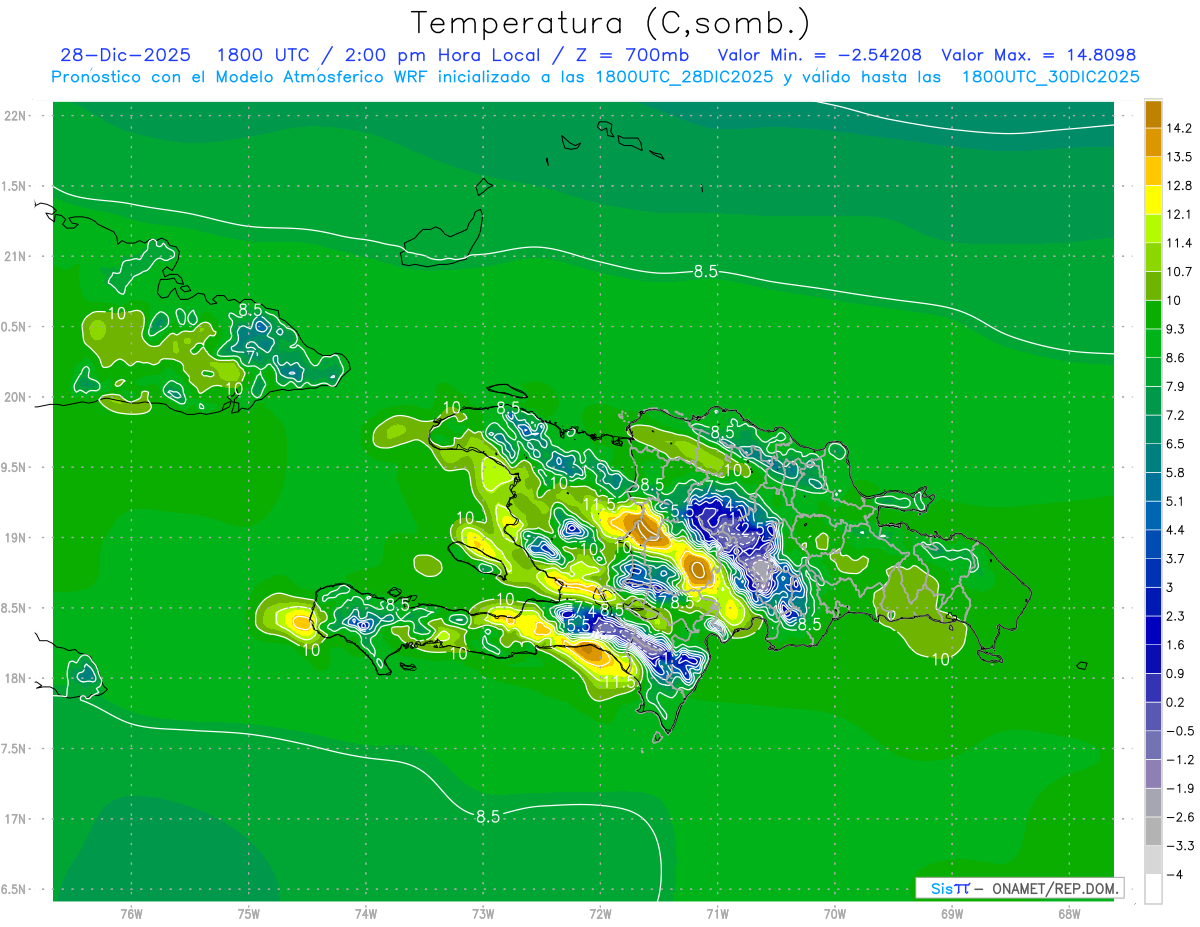Click the '75W' longitude axis label
Screen dimensions: 1200x927
(x=249, y=913)
